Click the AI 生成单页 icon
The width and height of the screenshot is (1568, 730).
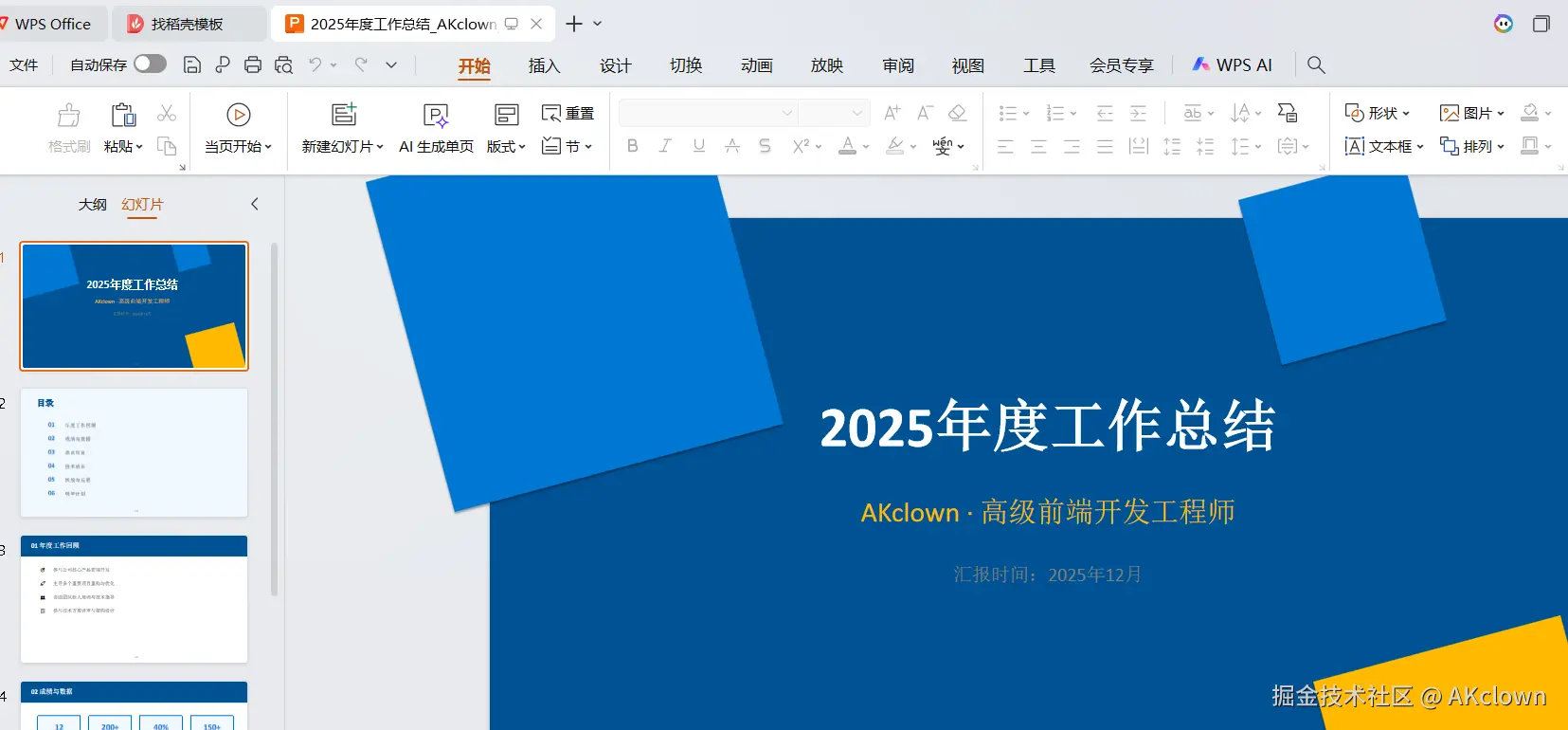pyautogui.click(x=436, y=116)
